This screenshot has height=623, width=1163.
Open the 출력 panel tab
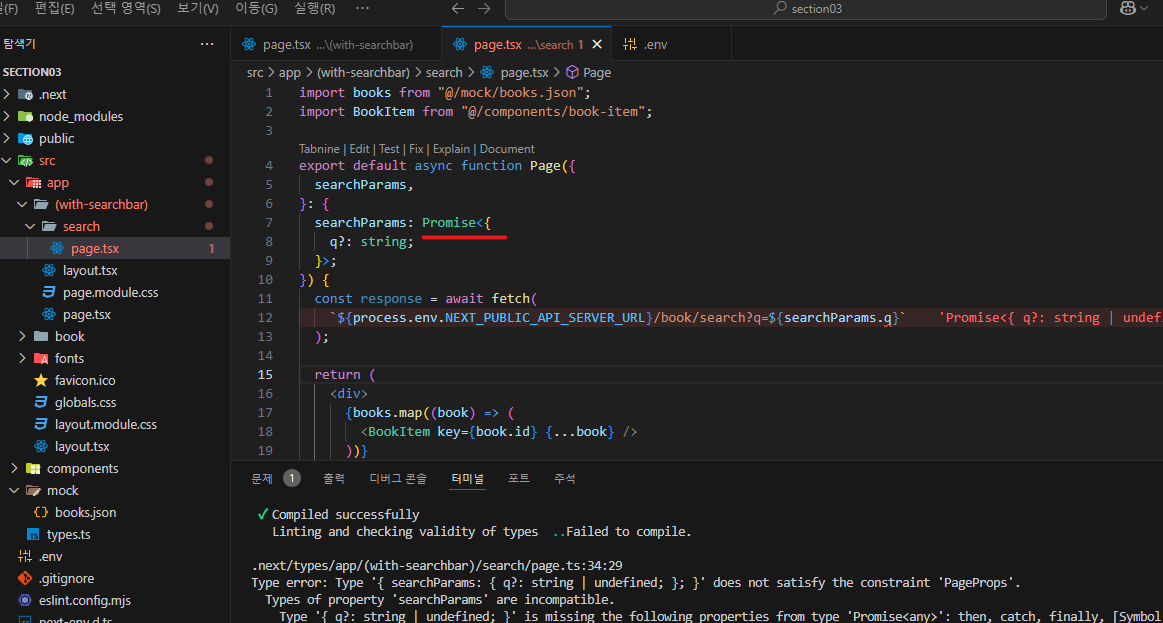point(334,478)
